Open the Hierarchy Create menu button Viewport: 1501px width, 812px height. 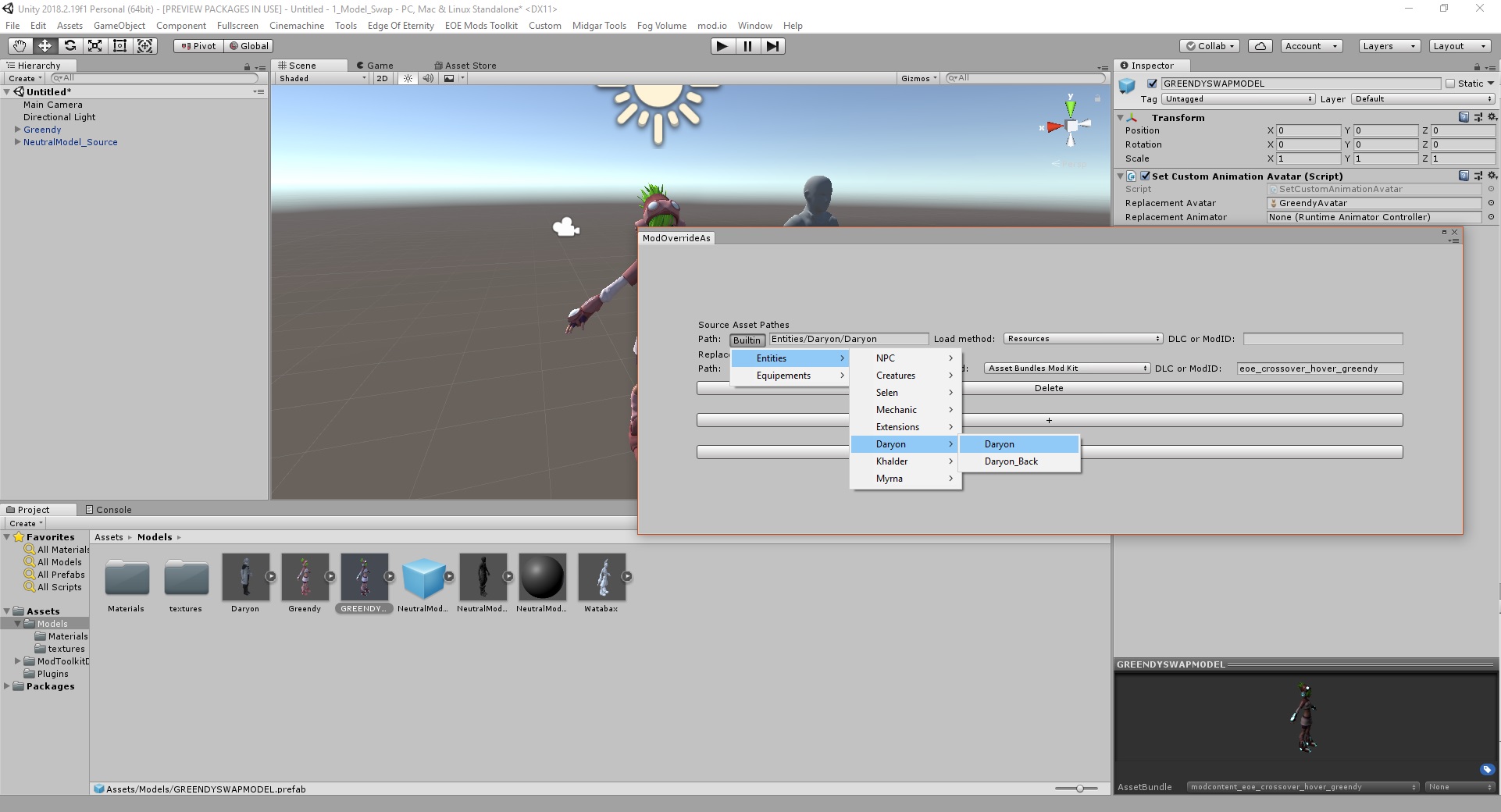tap(24, 78)
